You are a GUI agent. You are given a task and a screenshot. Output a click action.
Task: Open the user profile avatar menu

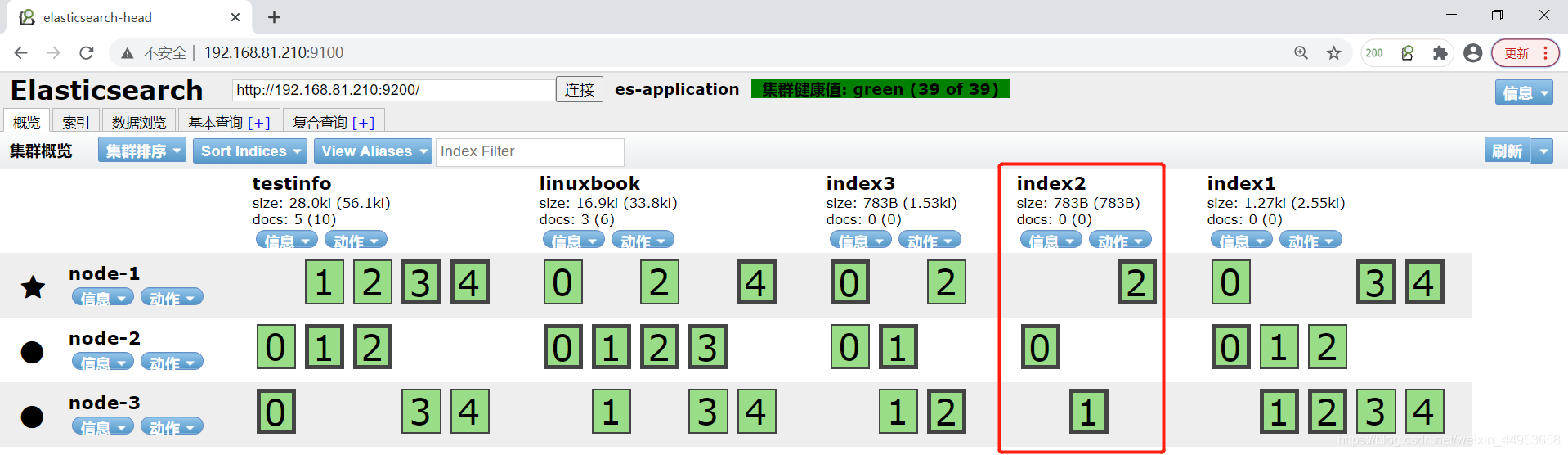pyautogui.click(x=1472, y=53)
